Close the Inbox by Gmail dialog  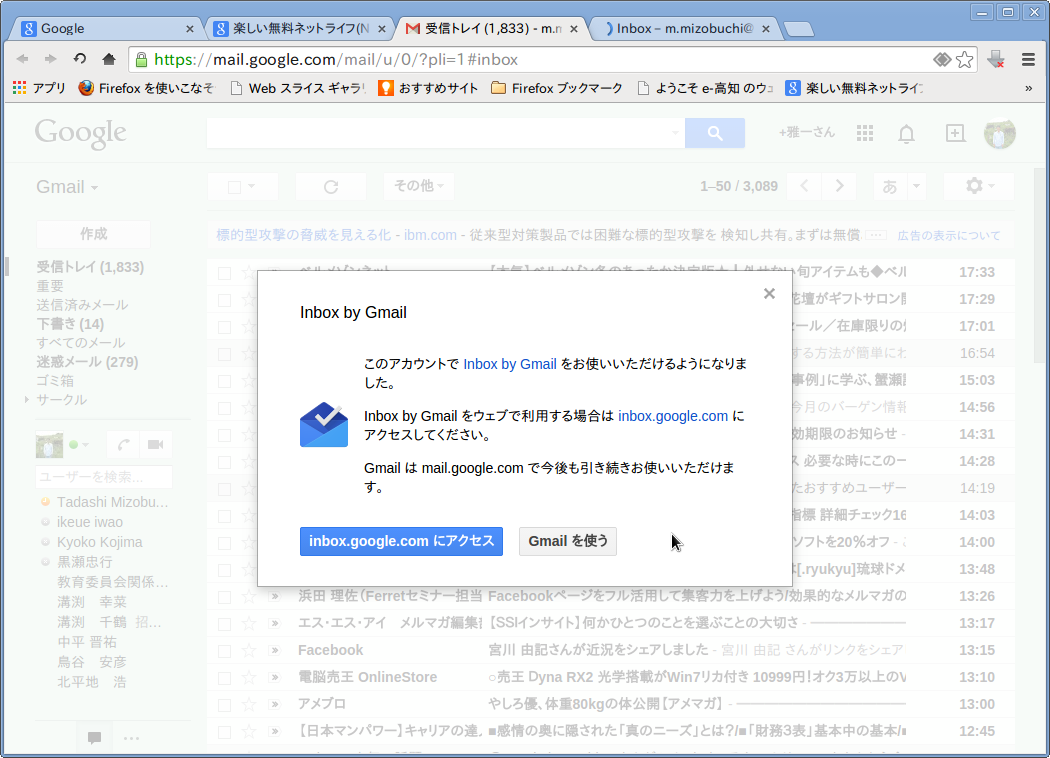pos(769,293)
